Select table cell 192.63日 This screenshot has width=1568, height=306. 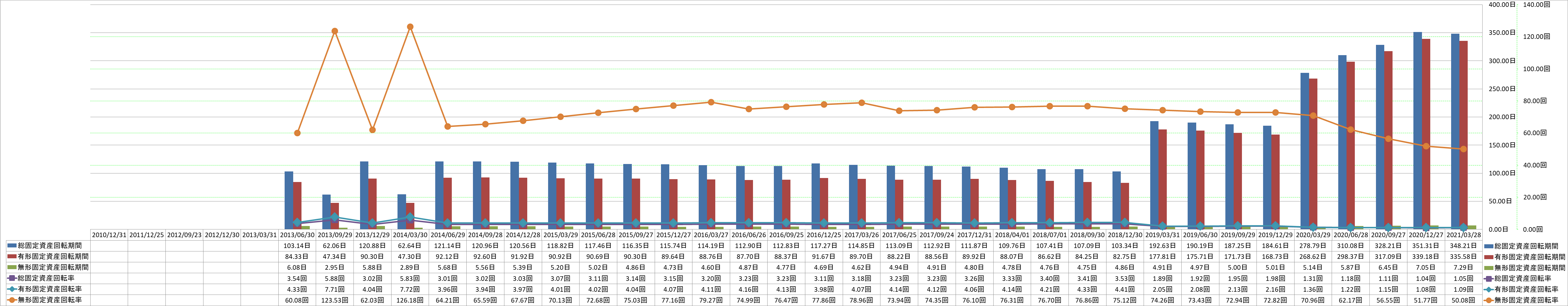1162,246
